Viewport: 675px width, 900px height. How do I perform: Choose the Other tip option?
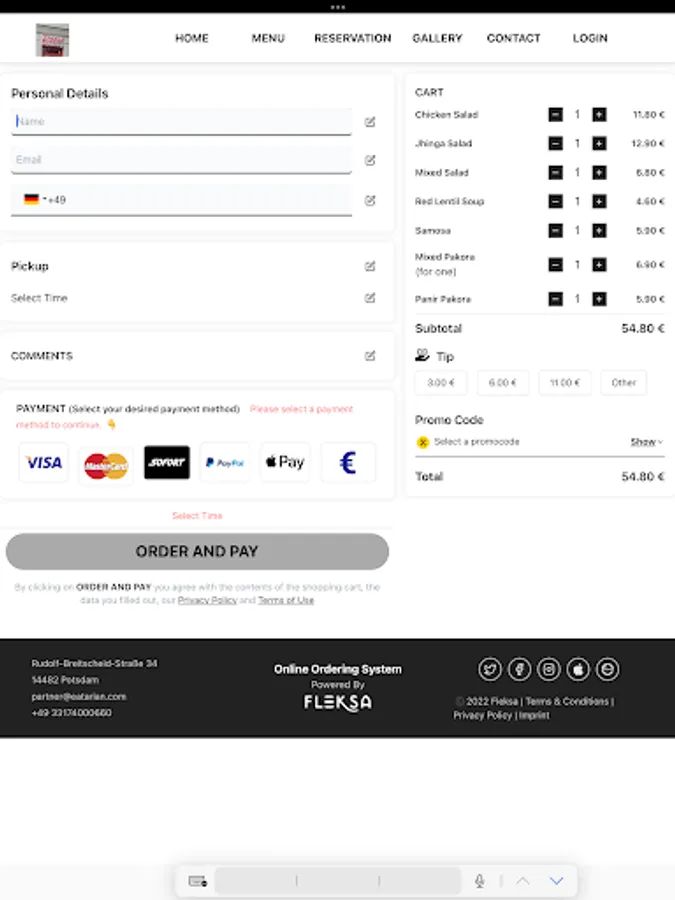coord(624,382)
